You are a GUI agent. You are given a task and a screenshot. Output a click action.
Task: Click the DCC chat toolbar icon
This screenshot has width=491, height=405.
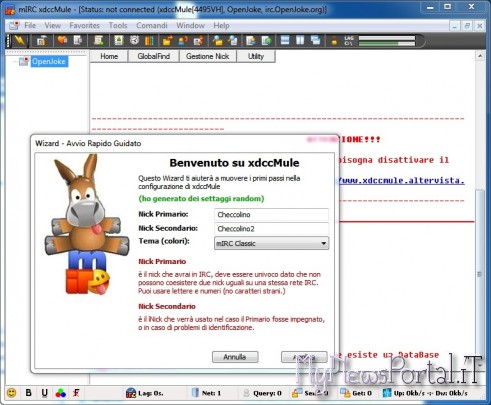click(x=183, y=40)
